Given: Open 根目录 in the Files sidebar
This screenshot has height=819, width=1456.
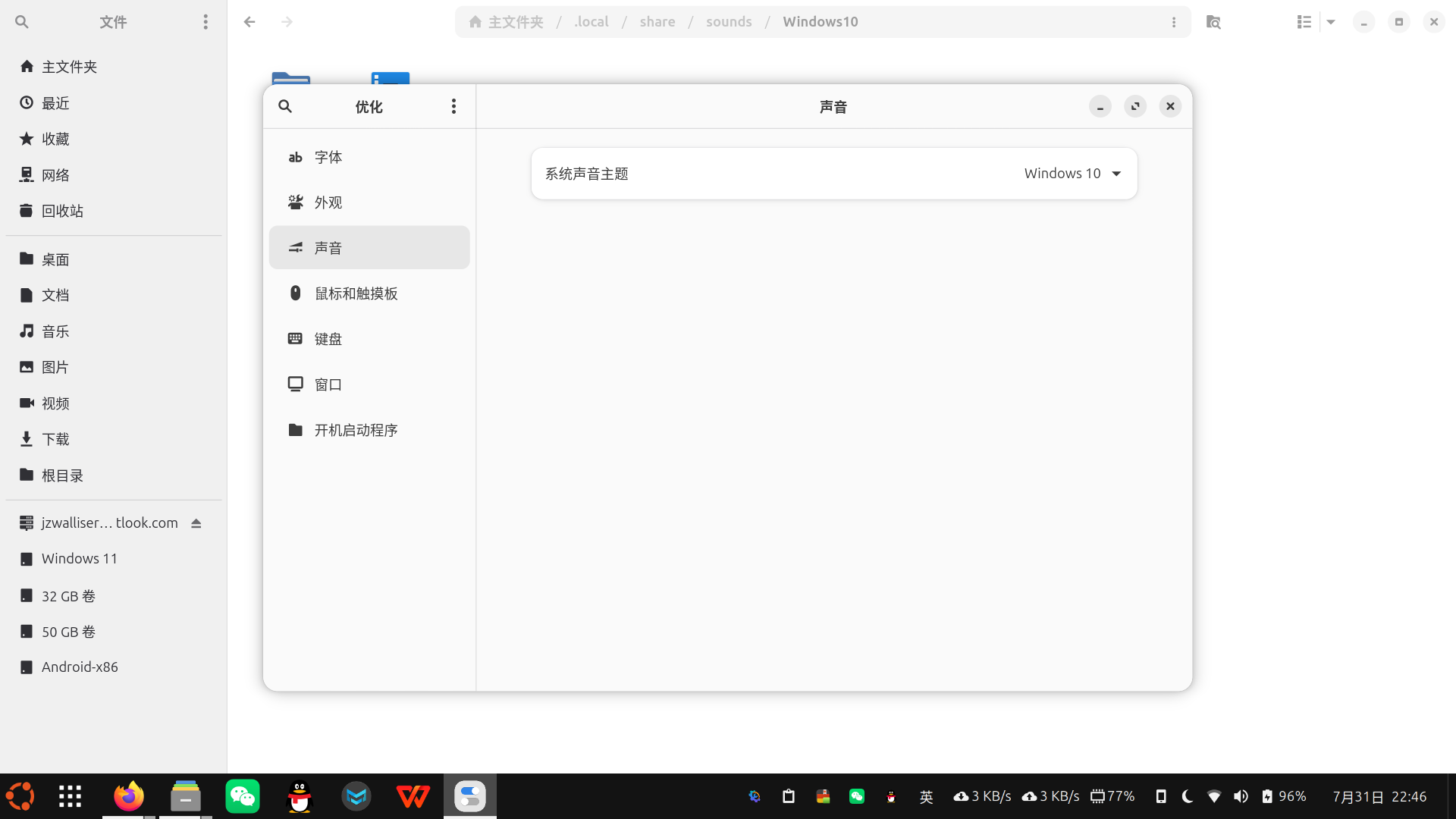Looking at the screenshot, I should (x=114, y=475).
